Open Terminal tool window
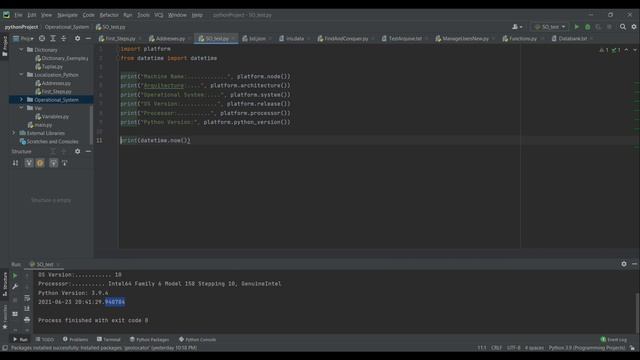 (109, 340)
